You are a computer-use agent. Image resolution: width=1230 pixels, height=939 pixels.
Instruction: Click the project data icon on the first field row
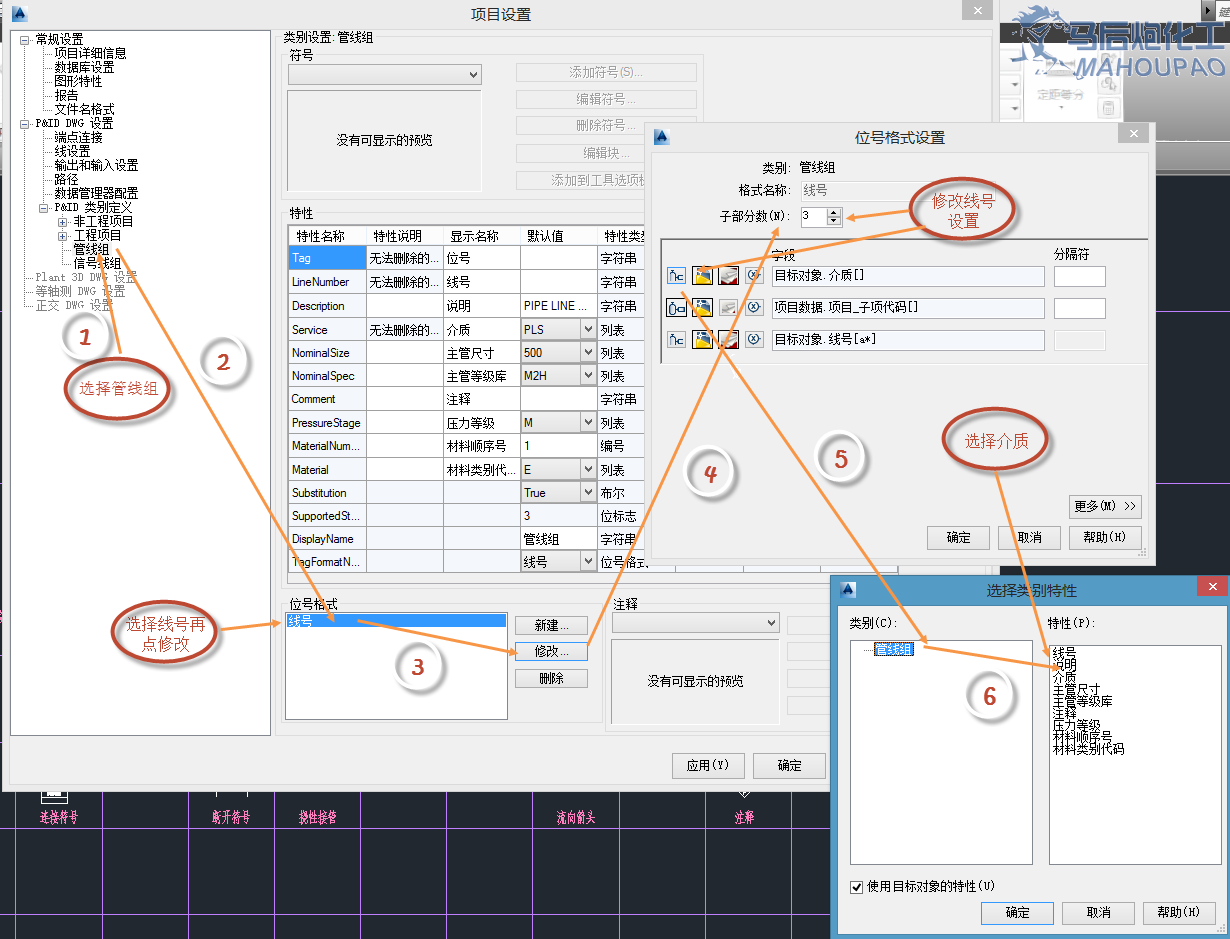[x=701, y=276]
